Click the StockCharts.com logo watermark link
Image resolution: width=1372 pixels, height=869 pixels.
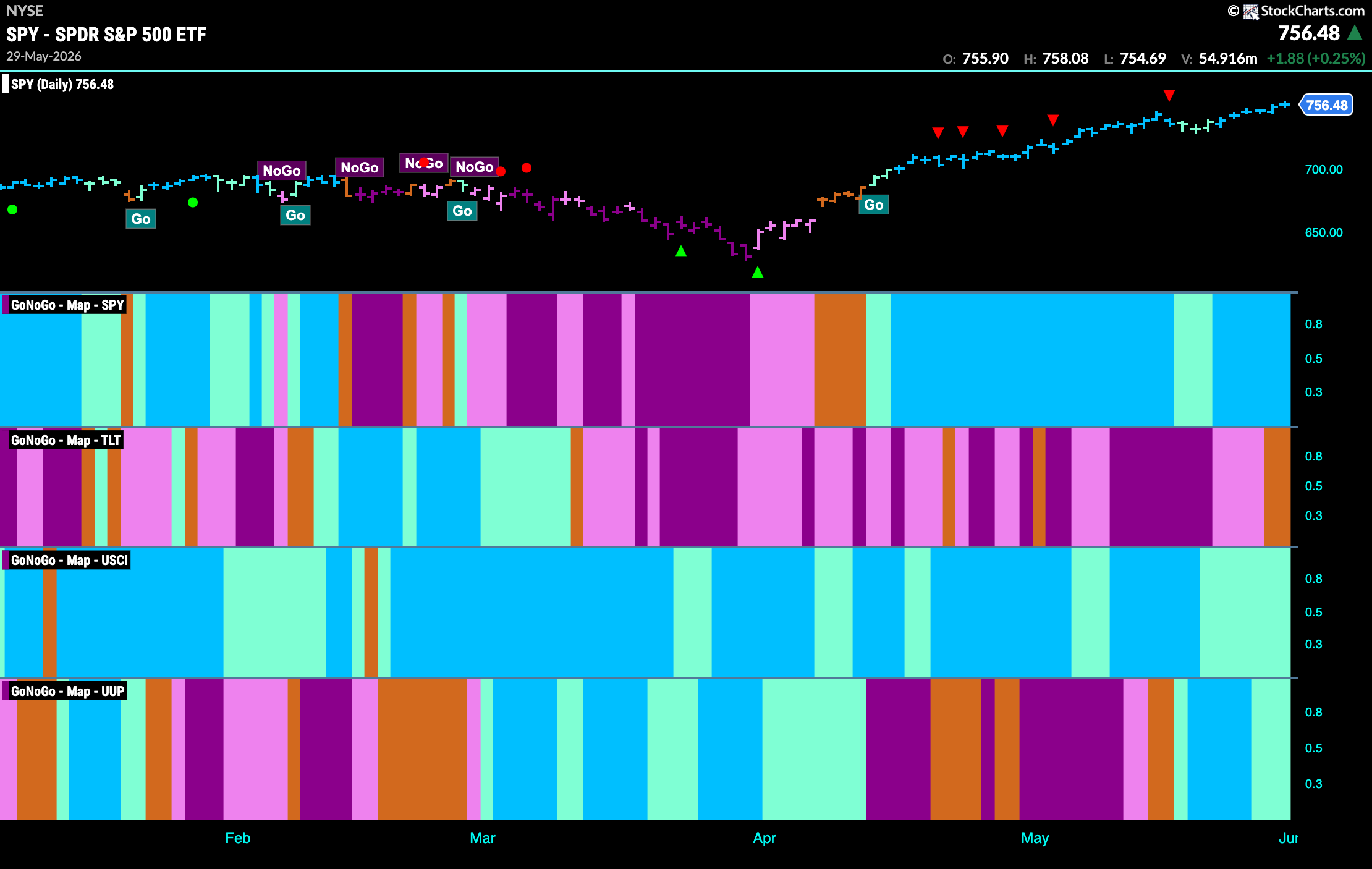tap(1296, 11)
